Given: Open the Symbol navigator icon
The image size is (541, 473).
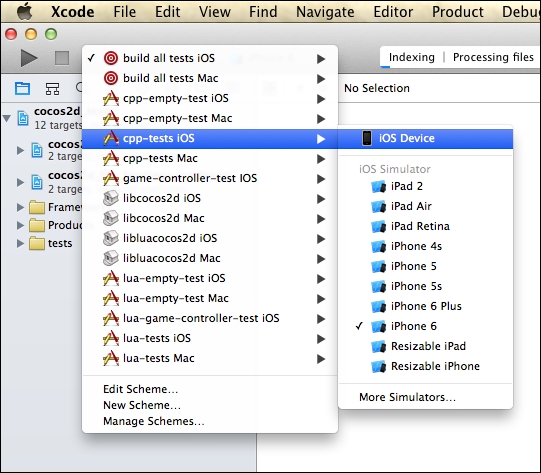Looking at the screenshot, I should coord(52,89).
